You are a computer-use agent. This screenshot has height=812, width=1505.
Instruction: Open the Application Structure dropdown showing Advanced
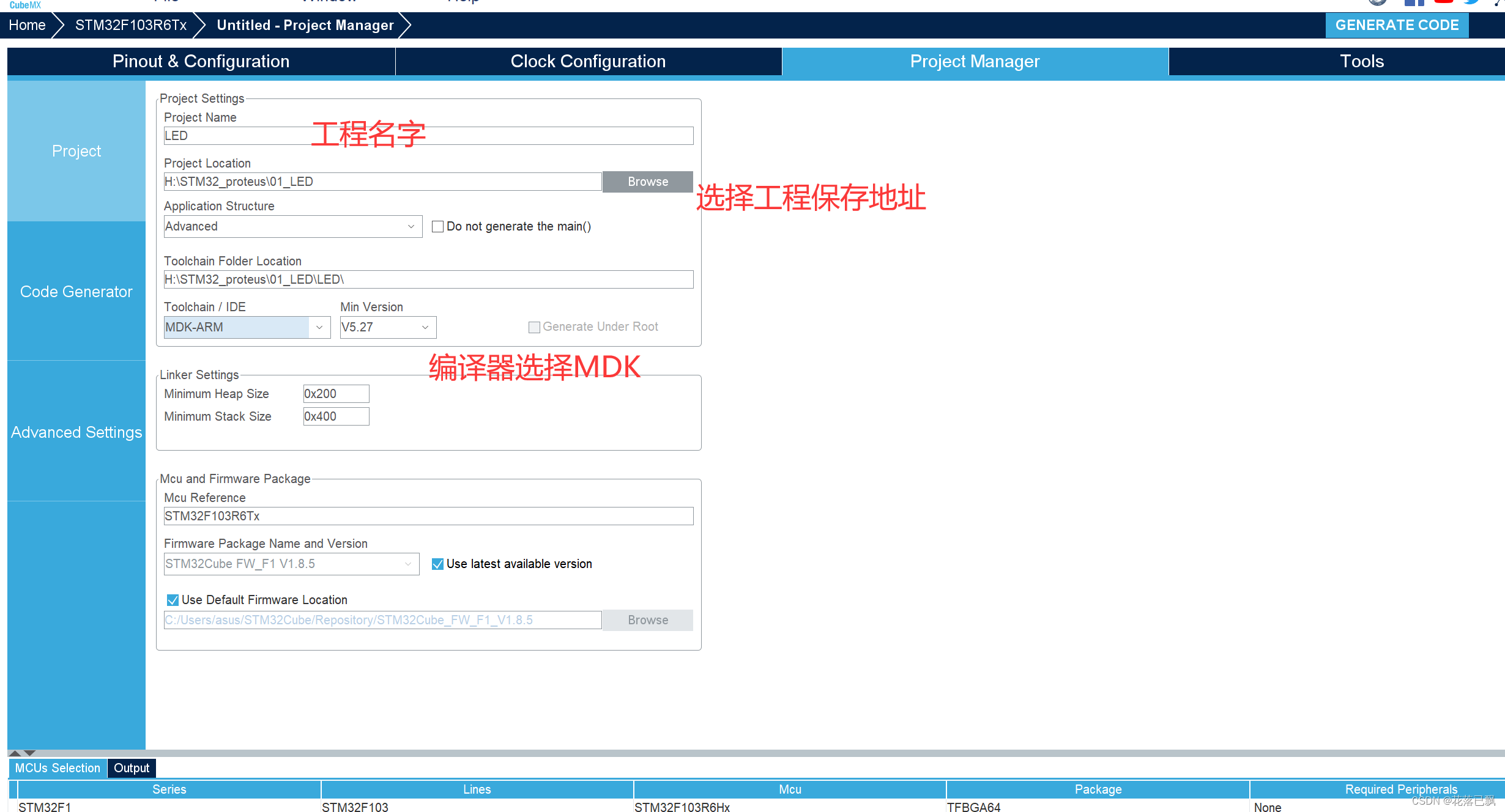pyautogui.click(x=293, y=227)
